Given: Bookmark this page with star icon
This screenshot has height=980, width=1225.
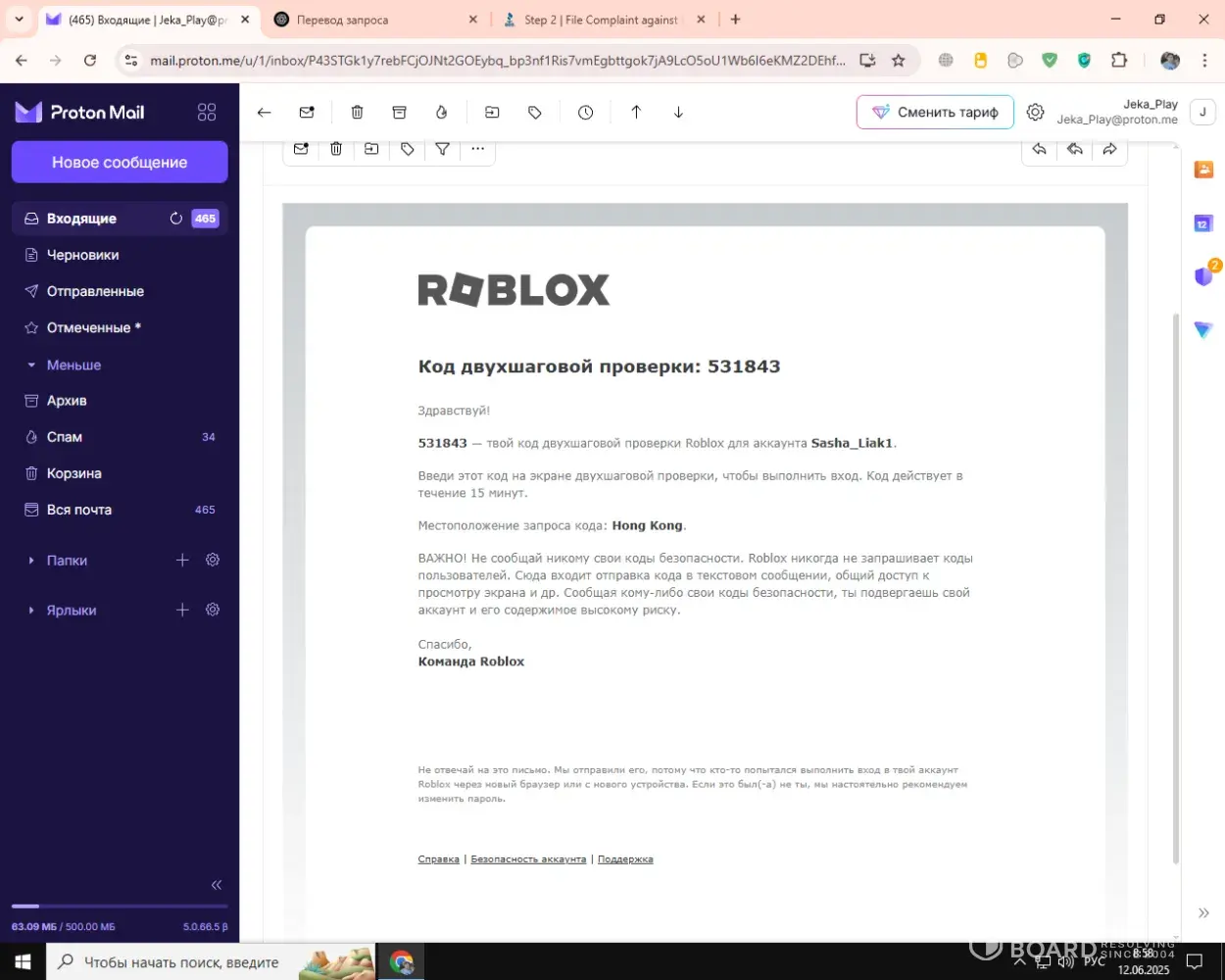Looking at the screenshot, I should pyautogui.click(x=898, y=61).
